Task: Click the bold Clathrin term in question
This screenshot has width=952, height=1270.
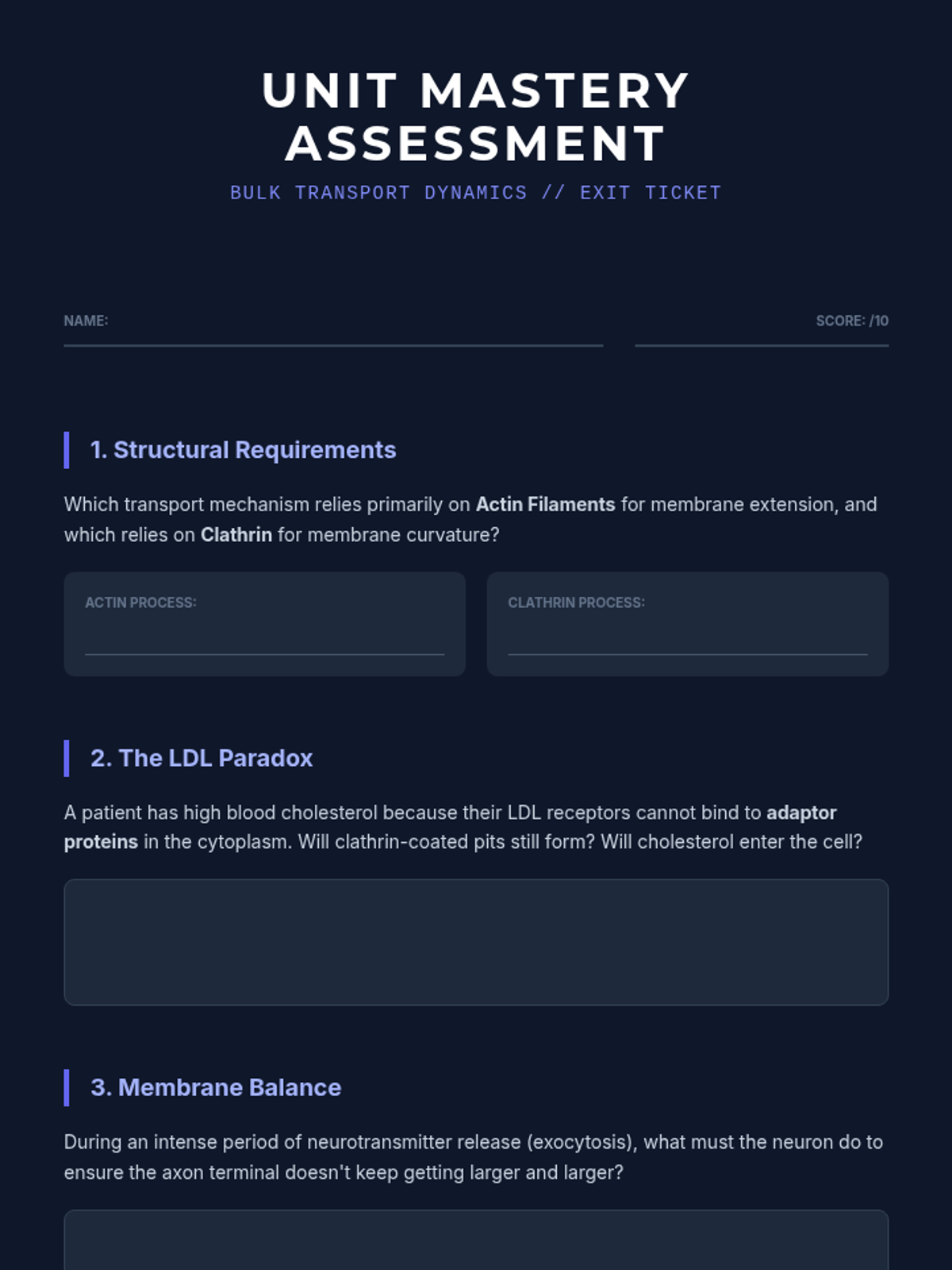Action: [x=236, y=535]
